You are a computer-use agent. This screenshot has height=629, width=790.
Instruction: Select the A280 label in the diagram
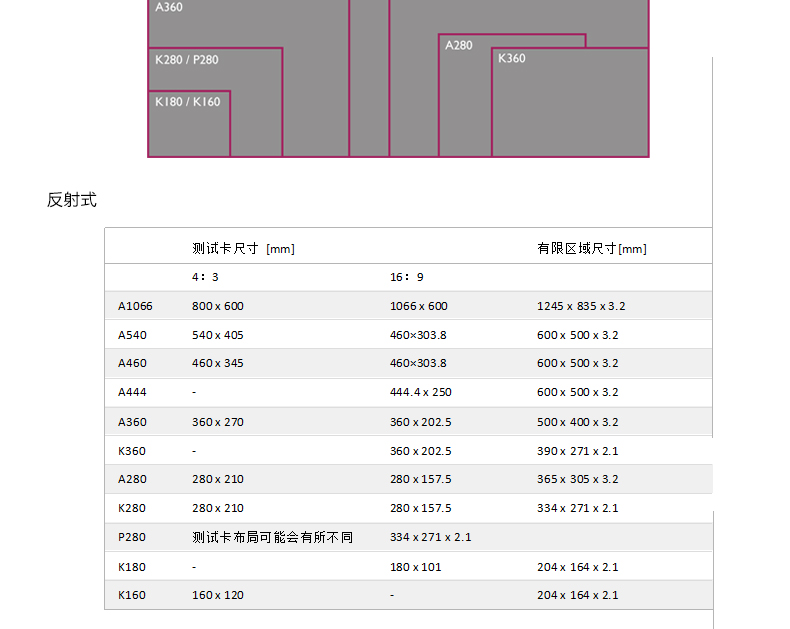pyautogui.click(x=458, y=46)
